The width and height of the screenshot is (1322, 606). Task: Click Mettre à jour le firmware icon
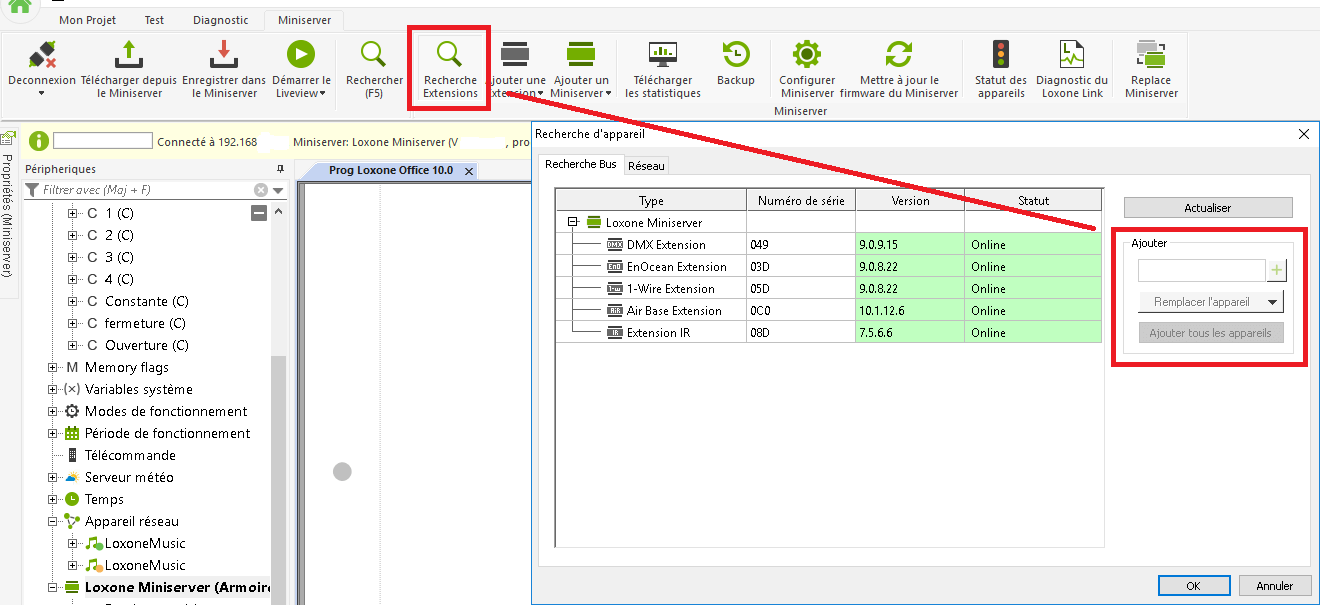(898, 55)
